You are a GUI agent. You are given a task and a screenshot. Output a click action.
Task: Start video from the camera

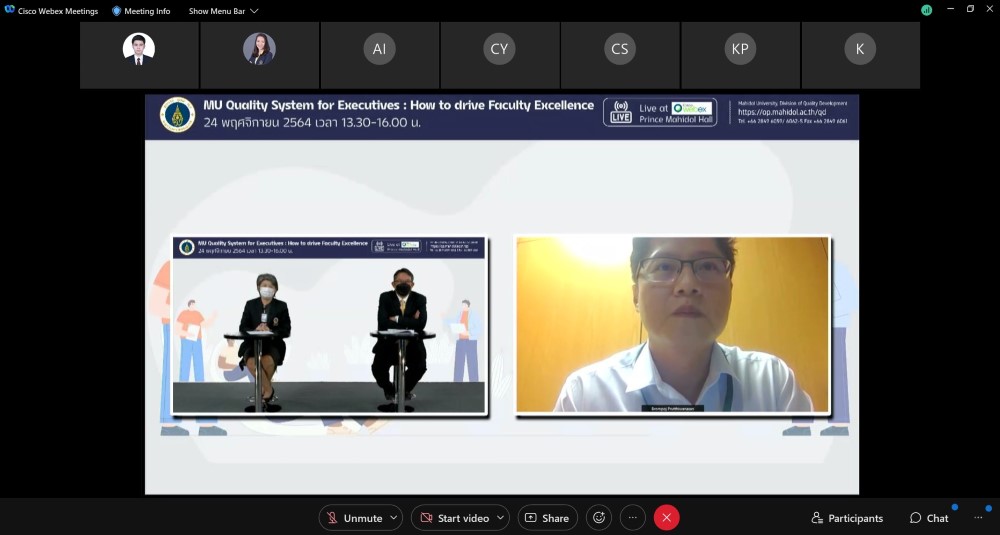tap(454, 518)
